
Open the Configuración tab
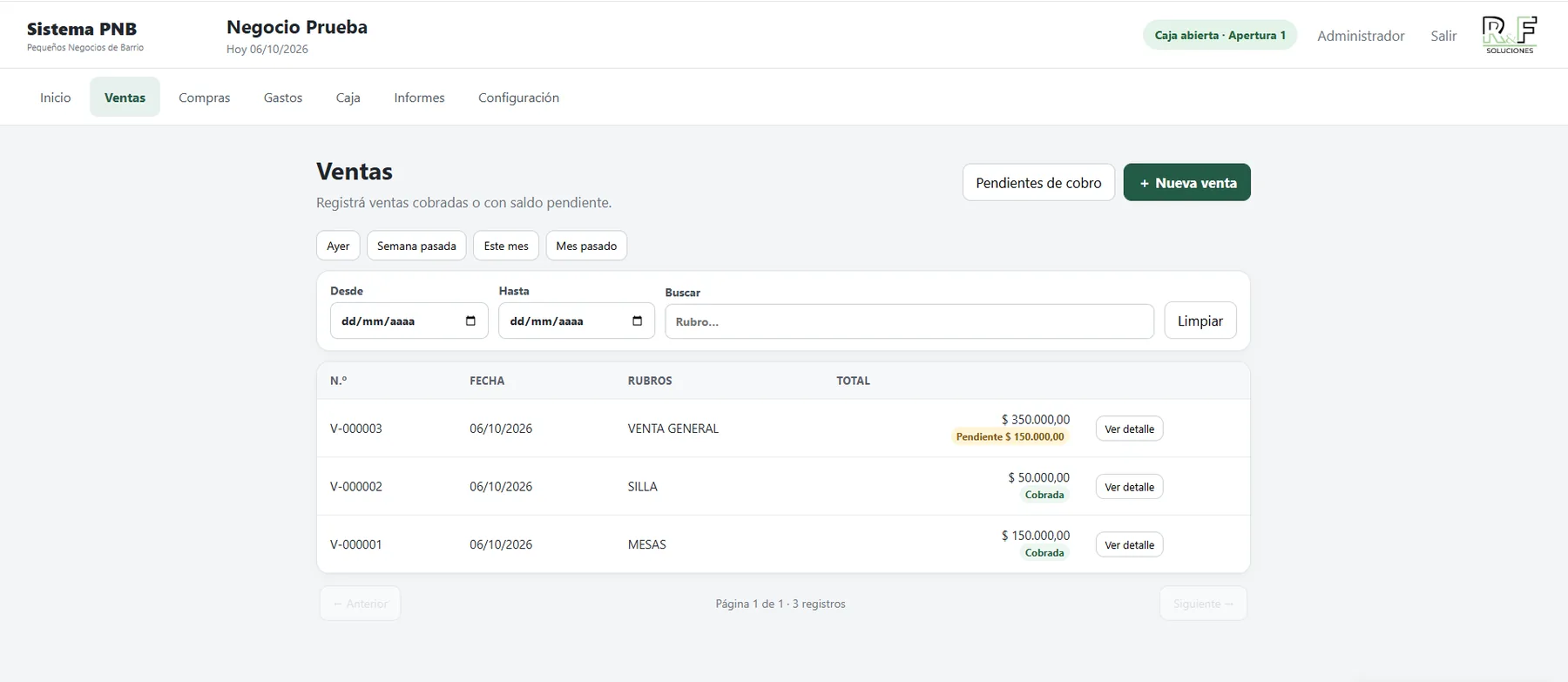point(518,98)
